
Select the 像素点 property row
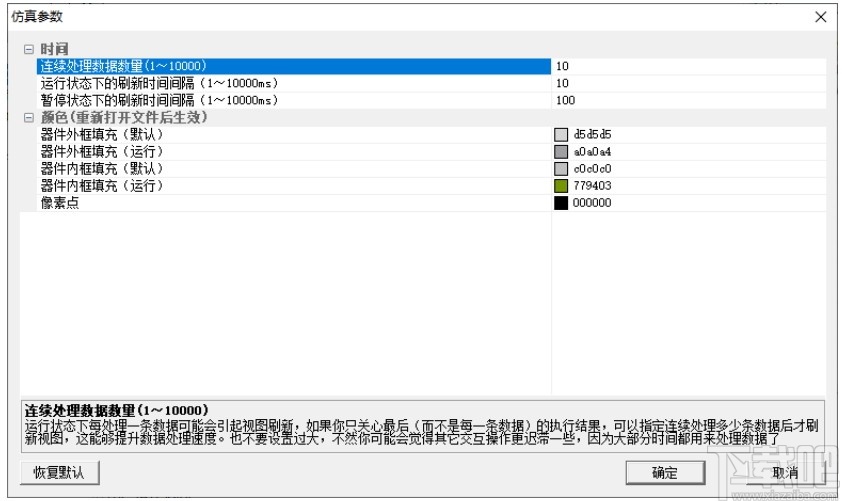pyautogui.click(x=294, y=203)
